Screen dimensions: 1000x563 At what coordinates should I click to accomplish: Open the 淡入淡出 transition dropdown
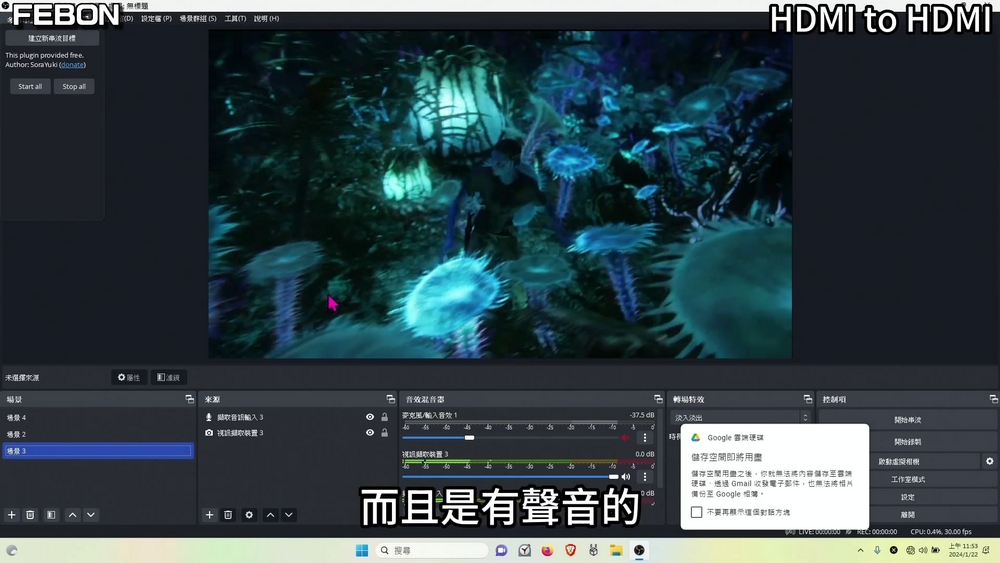(x=740, y=417)
